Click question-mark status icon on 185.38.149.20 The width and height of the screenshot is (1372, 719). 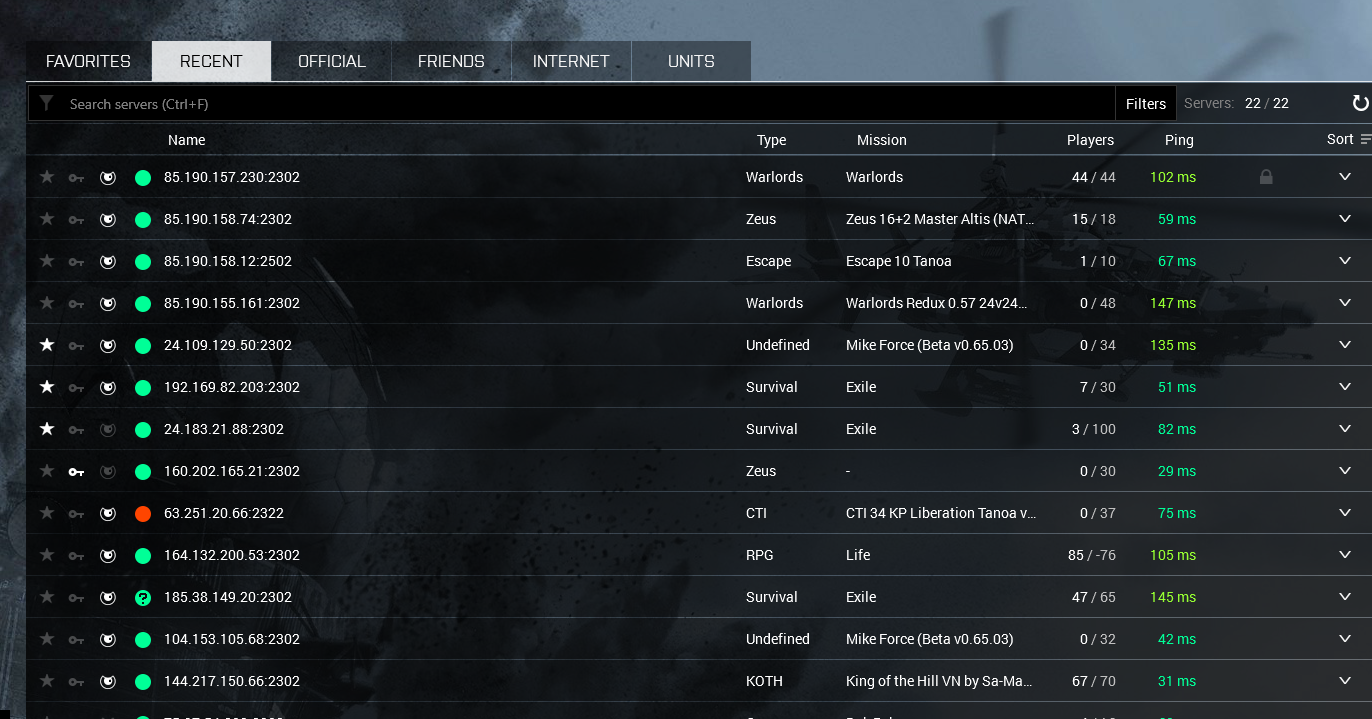pos(143,597)
